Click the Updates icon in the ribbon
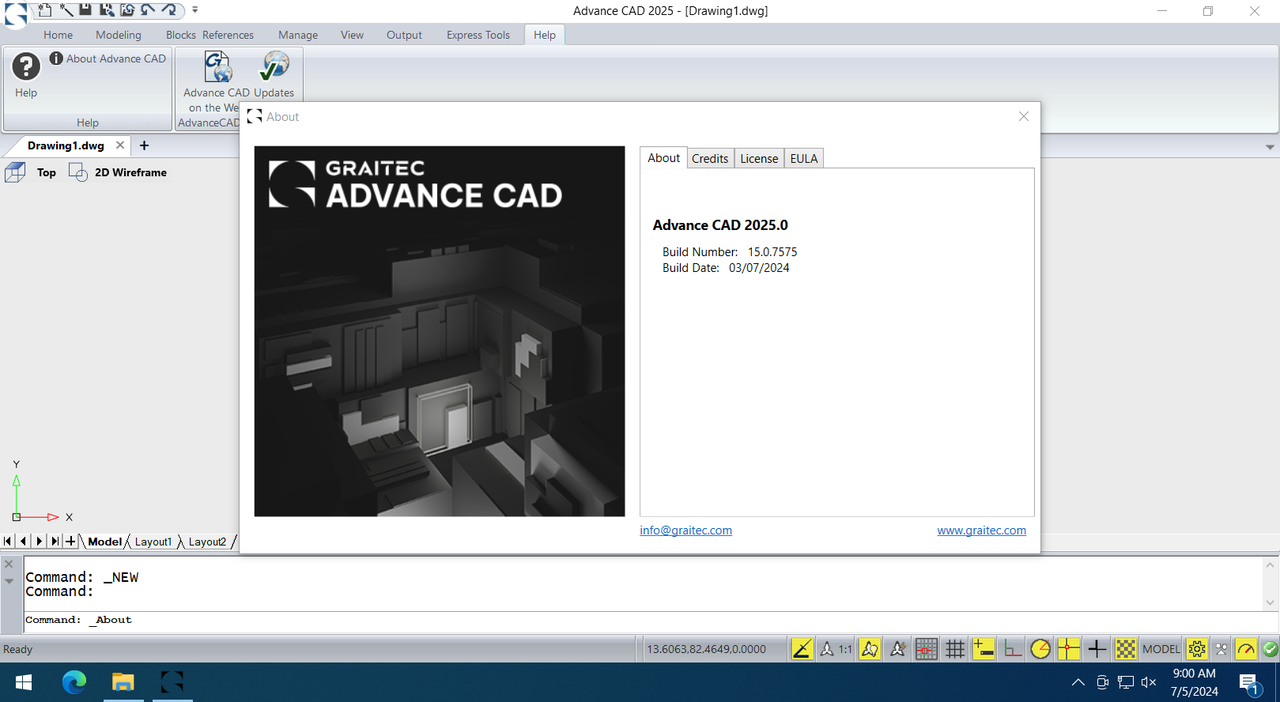The image size is (1280, 702). tap(274, 75)
